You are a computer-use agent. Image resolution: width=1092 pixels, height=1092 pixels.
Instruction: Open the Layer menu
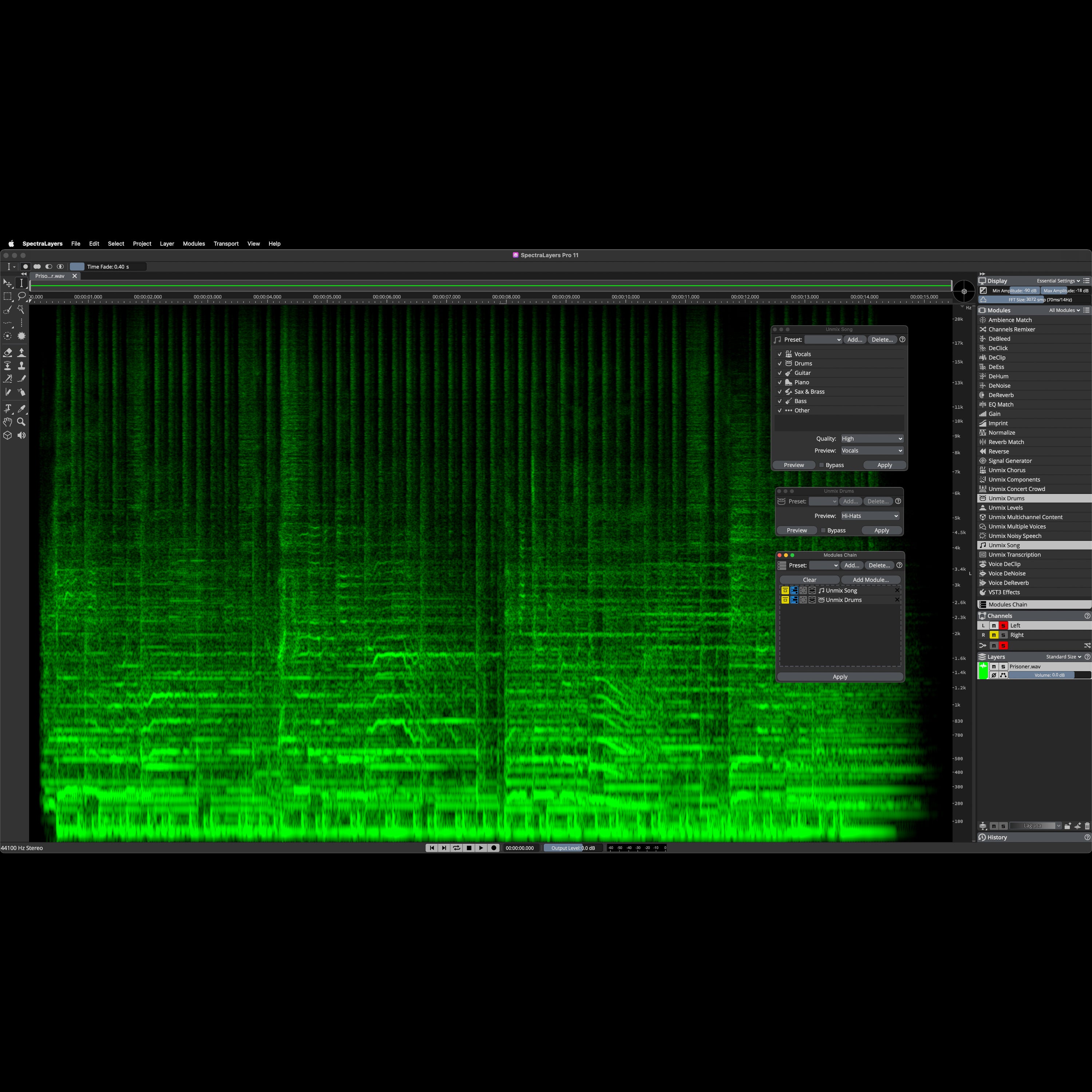[x=167, y=244]
